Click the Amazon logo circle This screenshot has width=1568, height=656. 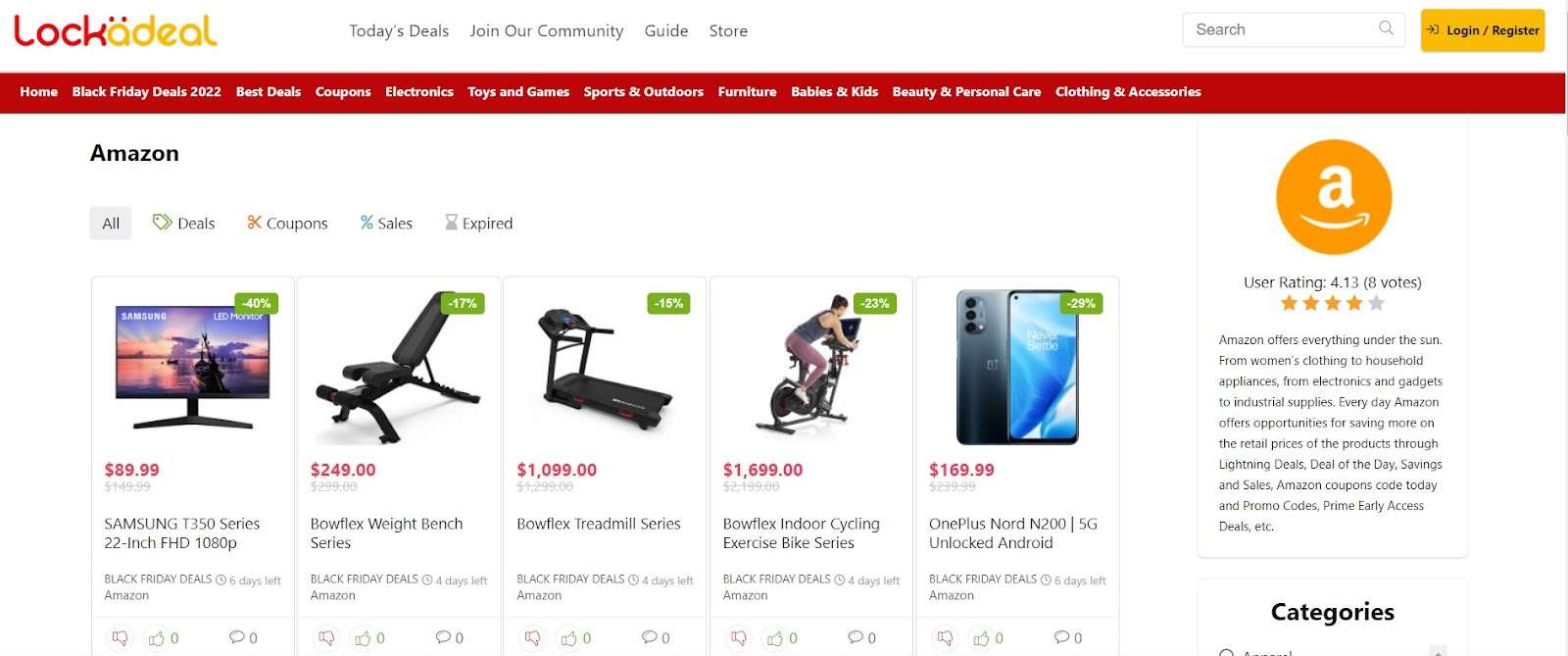[1333, 197]
